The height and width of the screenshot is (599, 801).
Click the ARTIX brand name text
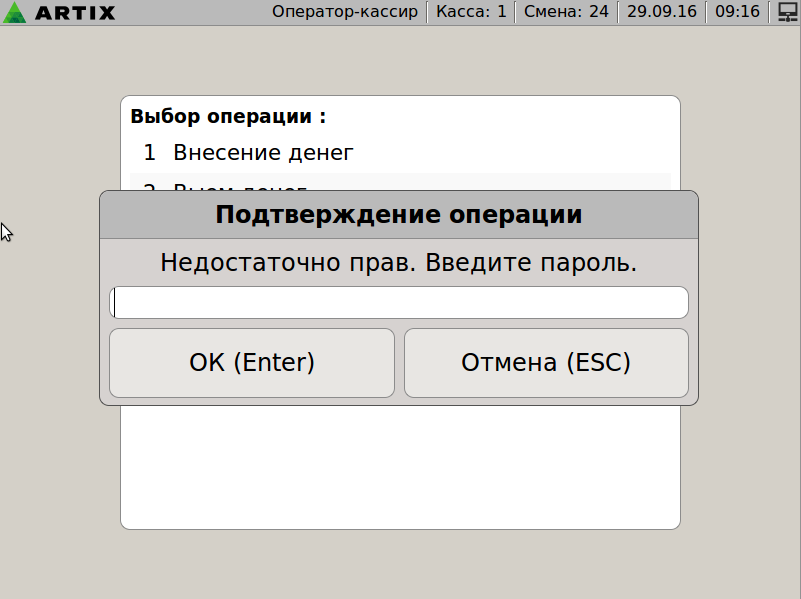tap(75, 13)
